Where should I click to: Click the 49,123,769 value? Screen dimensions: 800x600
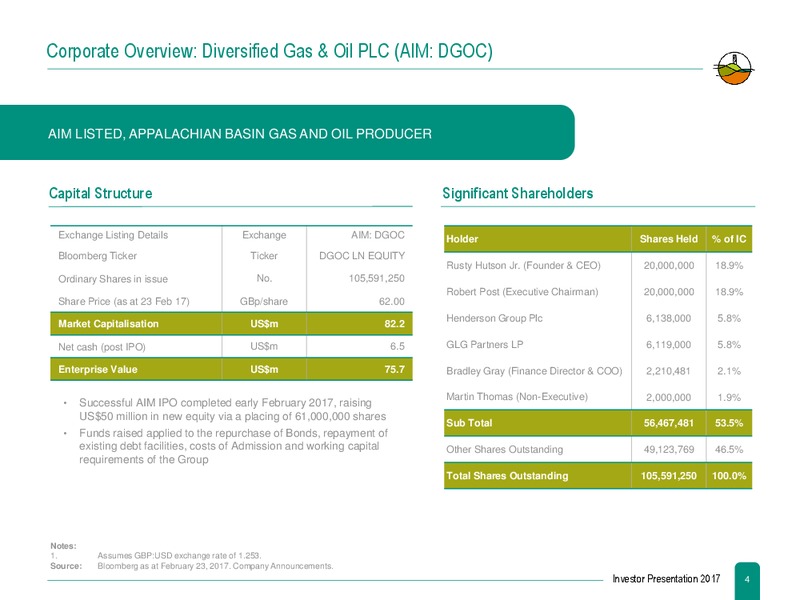[x=668, y=449]
